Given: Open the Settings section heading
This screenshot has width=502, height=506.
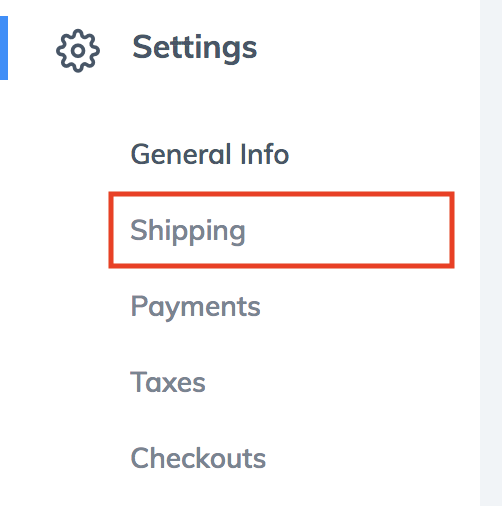Looking at the screenshot, I should (x=195, y=49).
